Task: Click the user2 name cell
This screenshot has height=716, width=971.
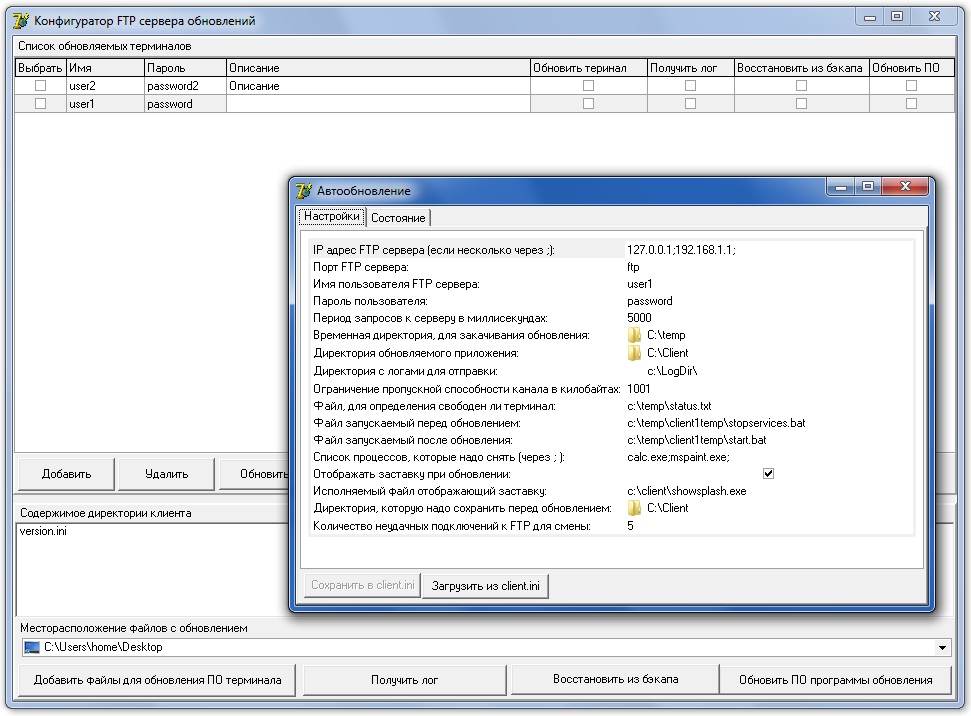Action: pyautogui.click(x=105, y=85)
